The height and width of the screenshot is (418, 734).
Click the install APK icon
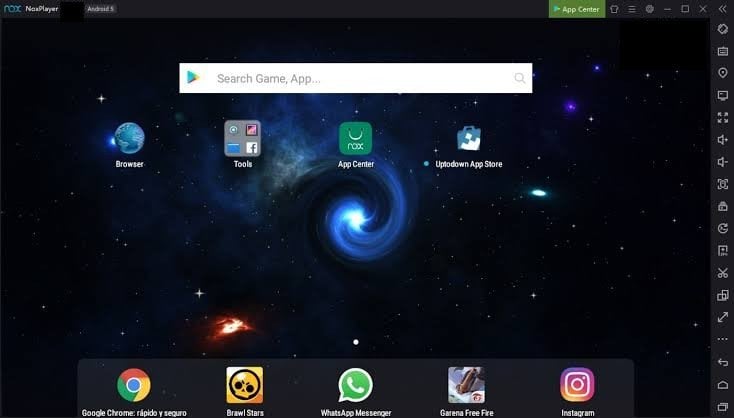[723, 250]
